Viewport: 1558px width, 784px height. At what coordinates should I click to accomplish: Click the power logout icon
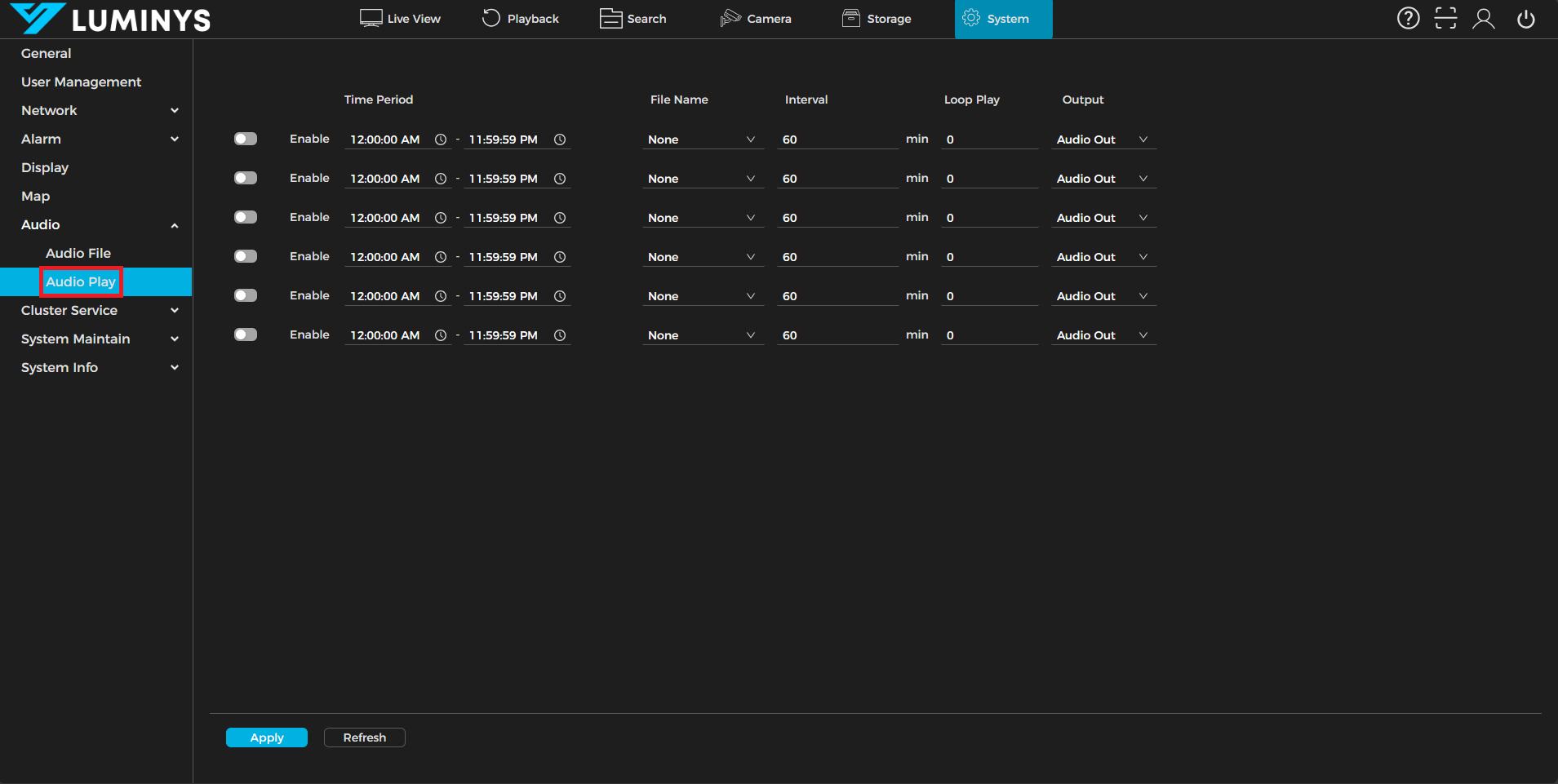pyautogui.click(x=1525, y=18)
